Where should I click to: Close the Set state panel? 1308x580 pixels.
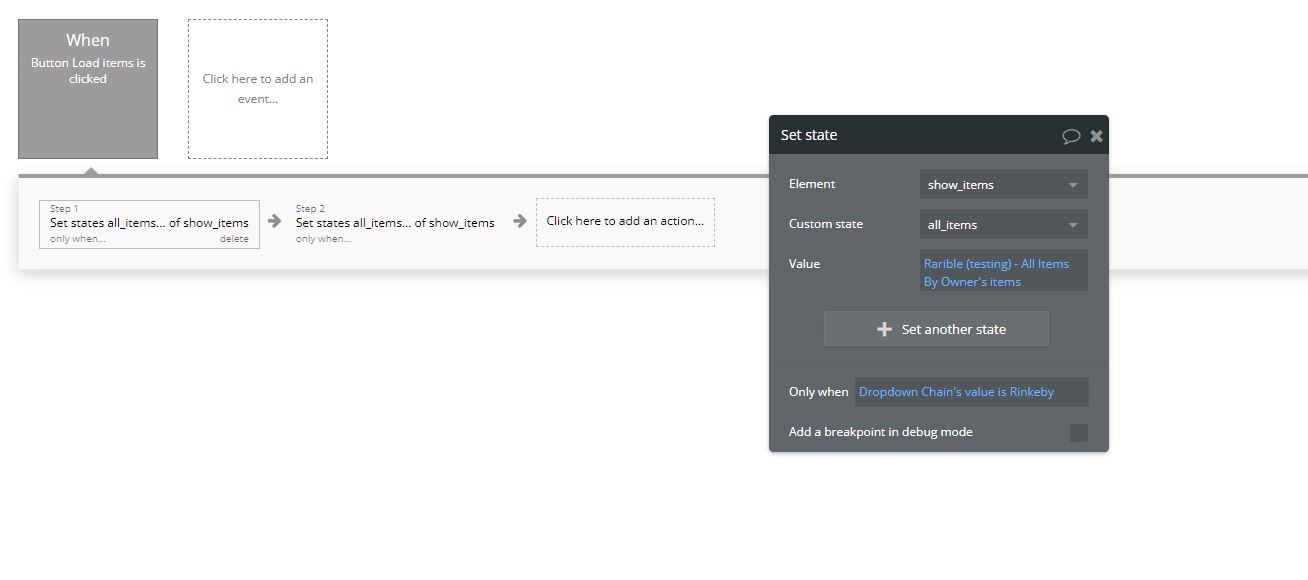click(x=1097, y=136)
